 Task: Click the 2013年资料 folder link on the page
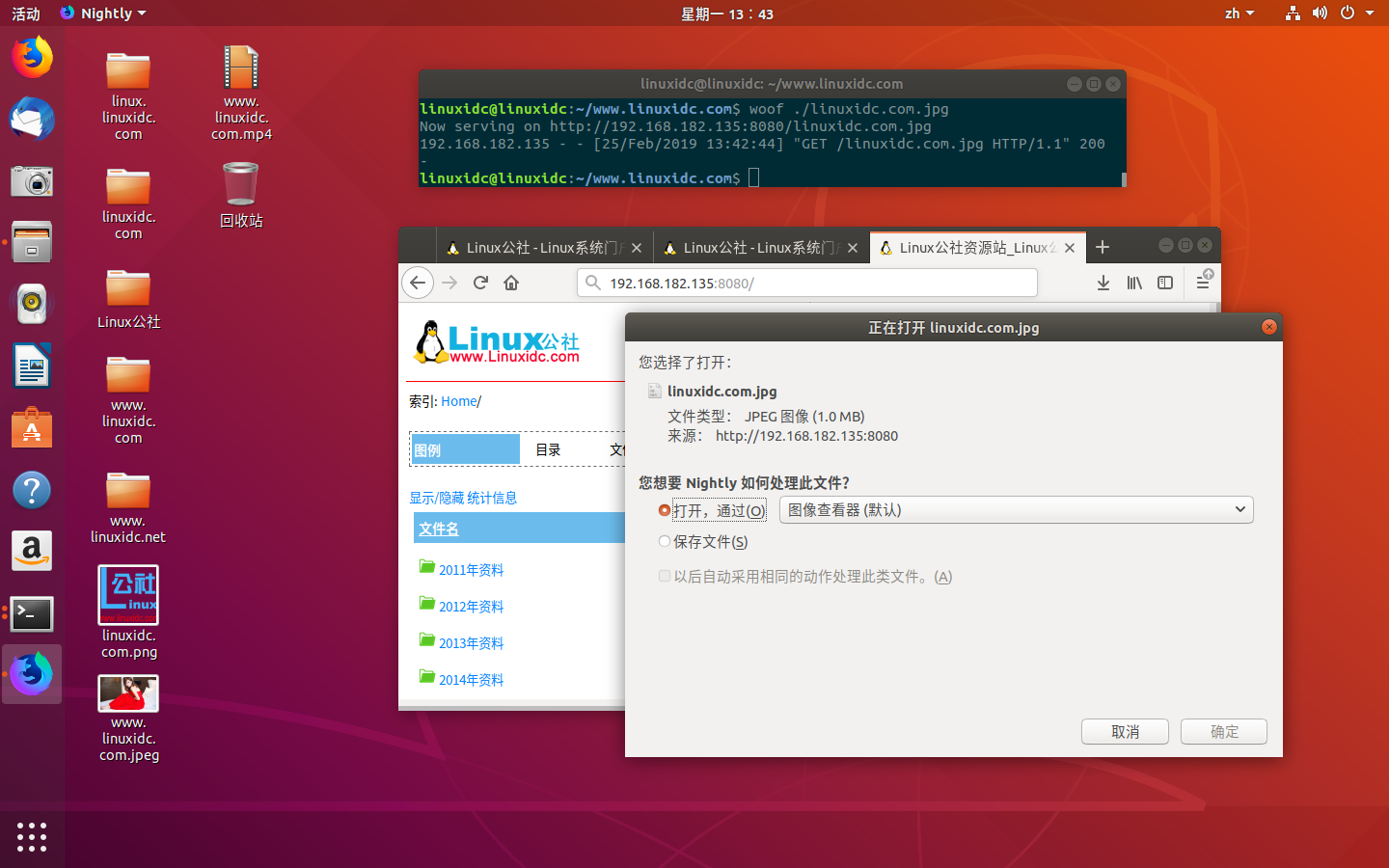tap(470, 642)
